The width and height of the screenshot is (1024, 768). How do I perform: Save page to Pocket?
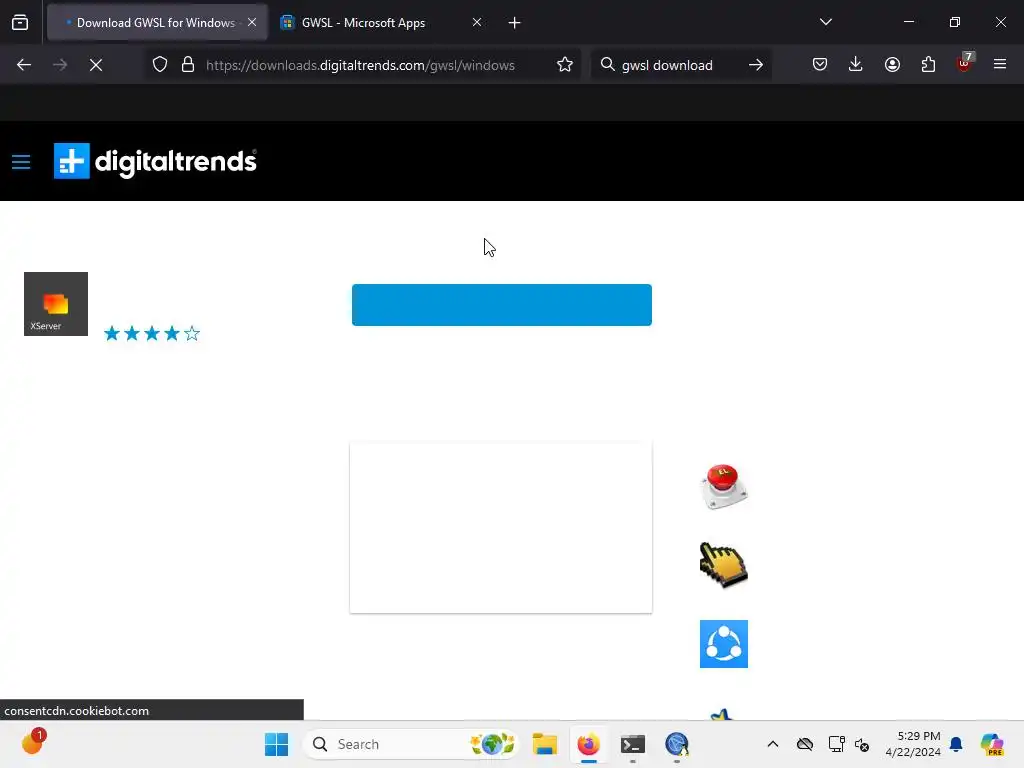coord(820,64)
